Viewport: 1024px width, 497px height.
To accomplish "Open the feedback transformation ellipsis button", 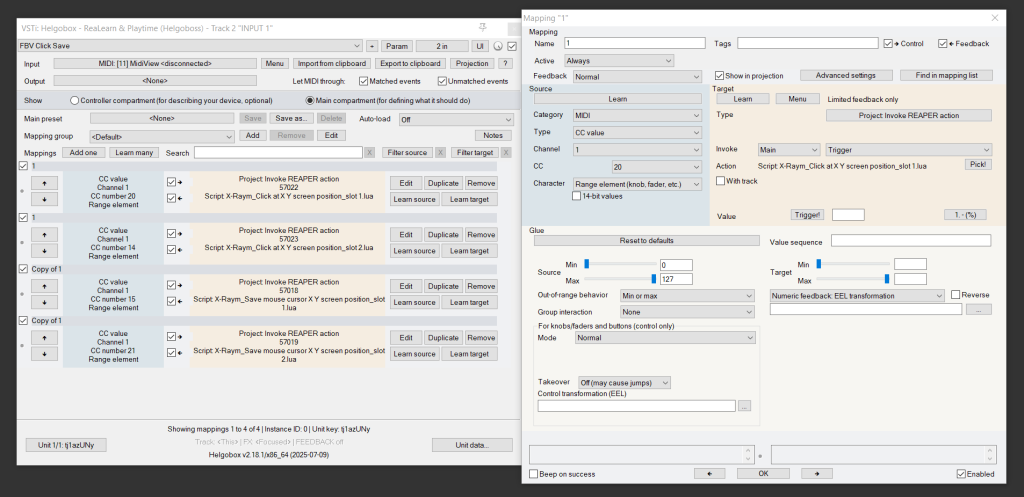I will (978, 310).
